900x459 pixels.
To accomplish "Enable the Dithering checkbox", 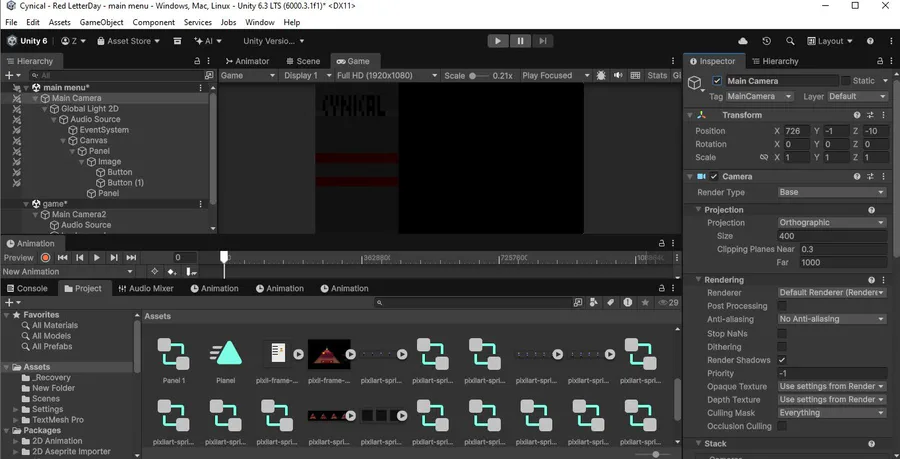I will (x=782, y=347).
